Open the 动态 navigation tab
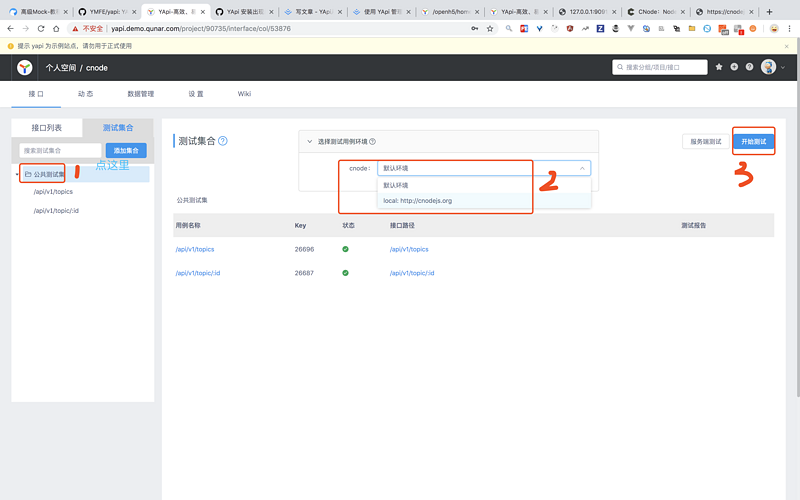Viewport: 800px width, 500px height. pyautogui.click(x=85, y=94)
